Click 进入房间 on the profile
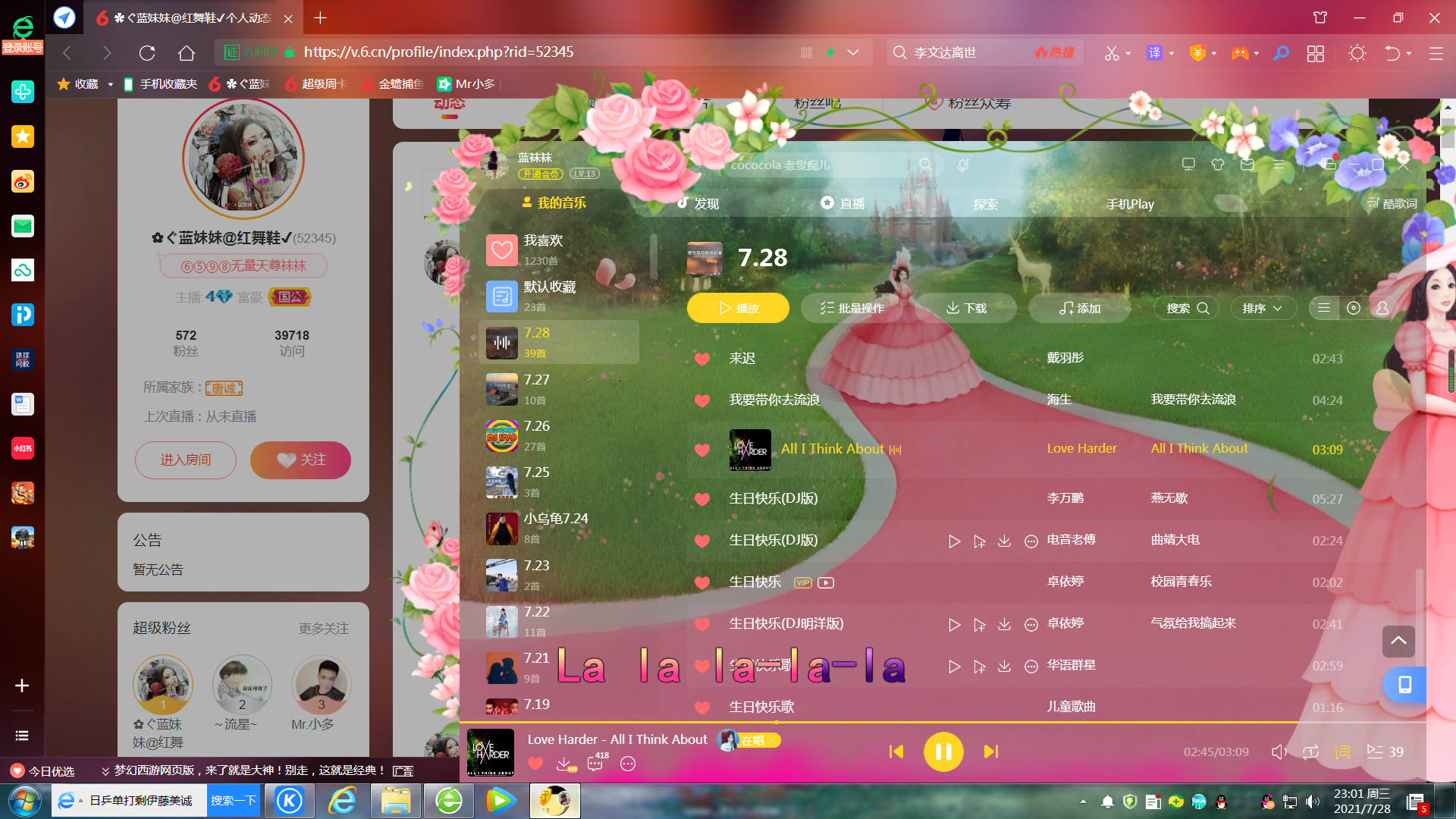The width and height of the screenshot is (1456, 819). click(186, 460)
